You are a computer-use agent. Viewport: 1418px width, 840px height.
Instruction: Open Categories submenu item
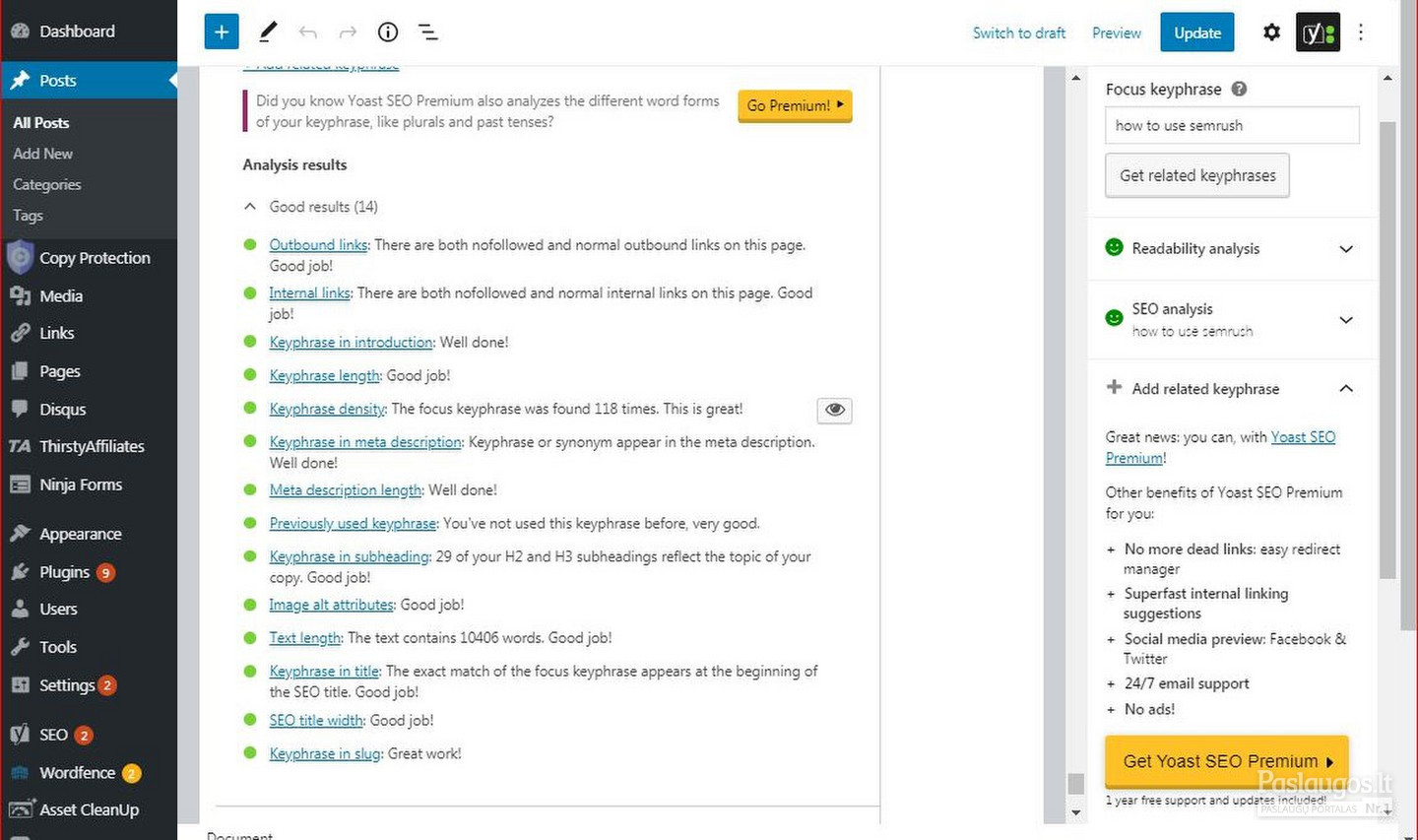tap(47, 184)
